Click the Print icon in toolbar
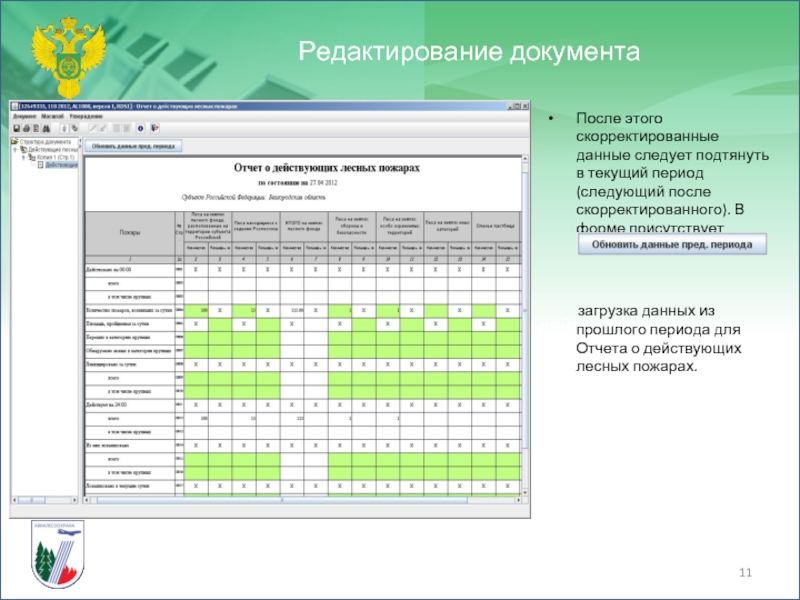 tap(27, 128)
